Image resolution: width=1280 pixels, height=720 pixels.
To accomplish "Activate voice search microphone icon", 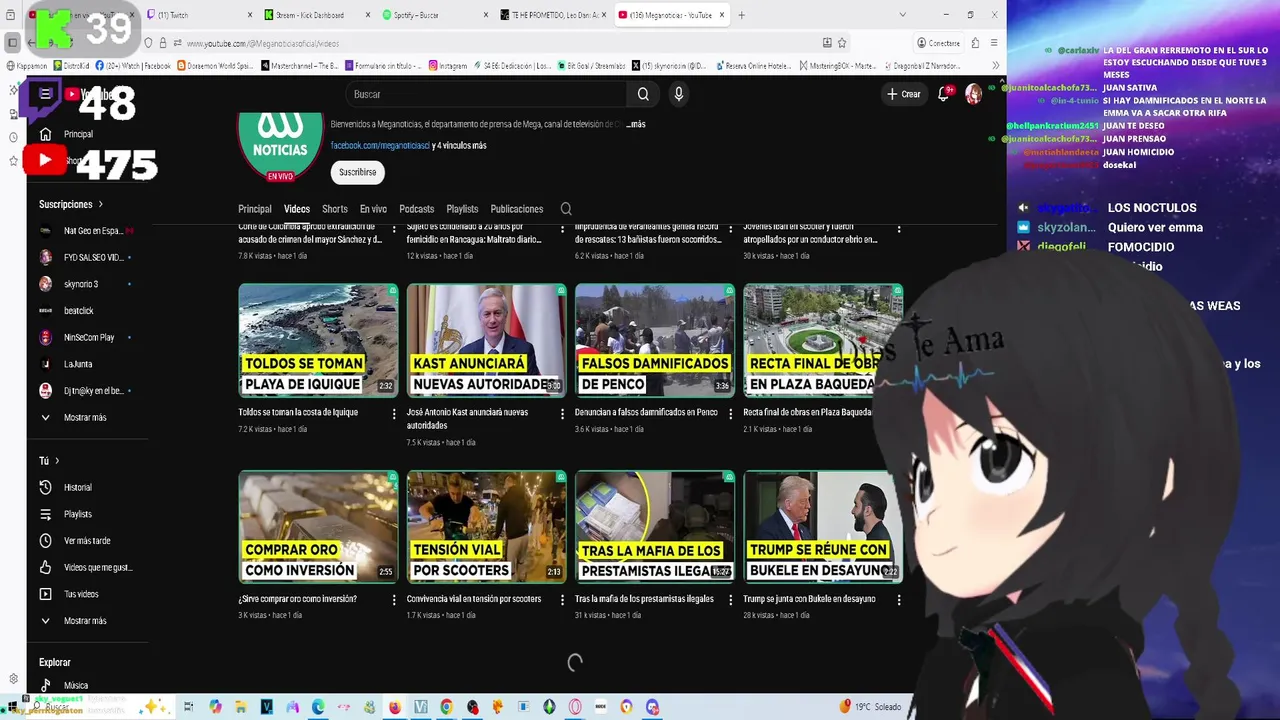I will click(x=678, y=94).
